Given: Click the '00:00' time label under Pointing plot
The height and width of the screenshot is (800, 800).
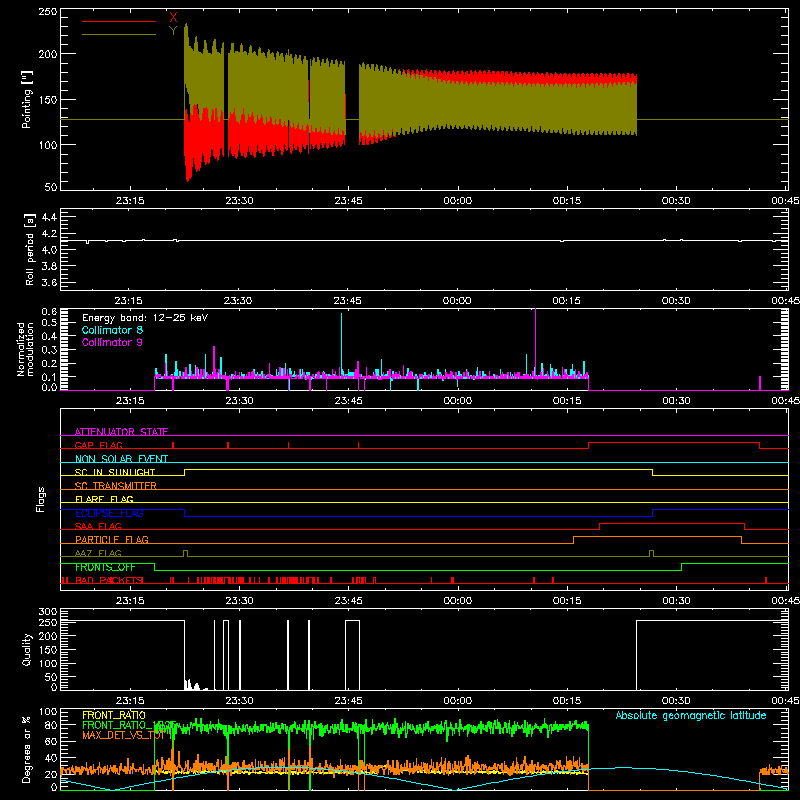Looking at the screenshot, I should 458,201.
